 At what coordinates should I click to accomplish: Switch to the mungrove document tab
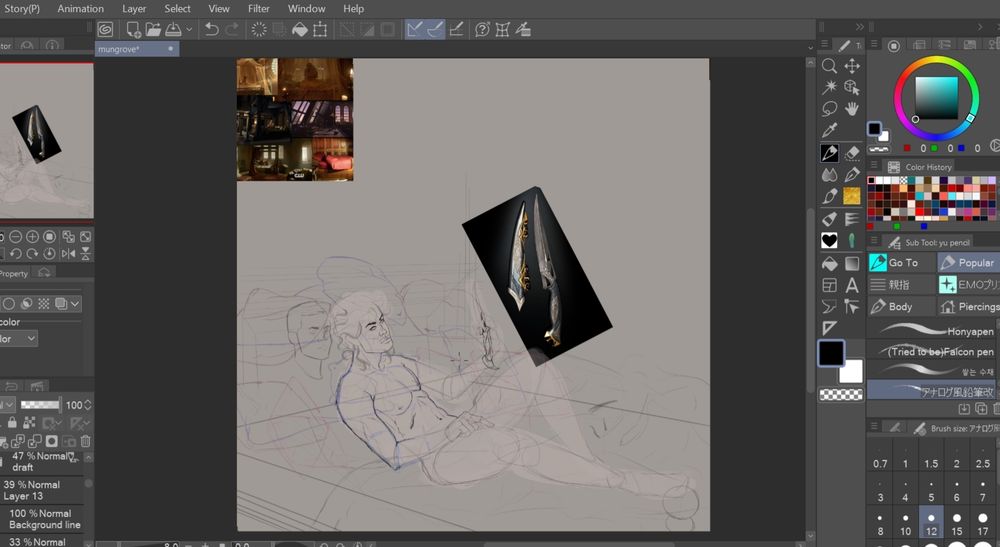[137, 49]
